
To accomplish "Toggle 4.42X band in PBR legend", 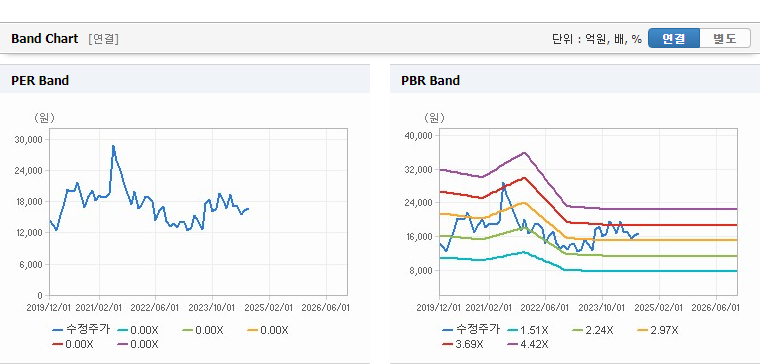I will [x=528, y=344].
